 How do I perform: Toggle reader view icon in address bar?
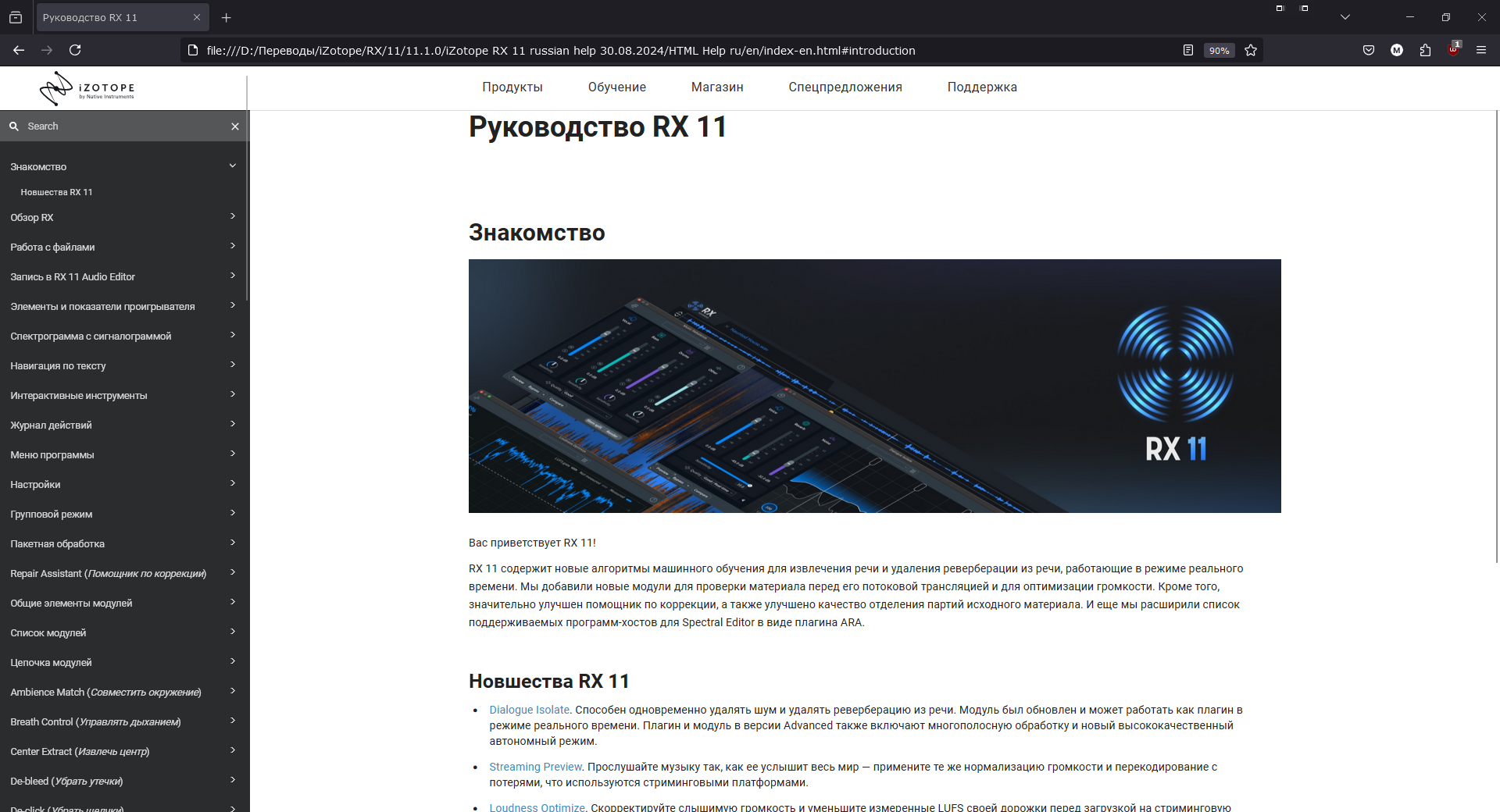1188,50
